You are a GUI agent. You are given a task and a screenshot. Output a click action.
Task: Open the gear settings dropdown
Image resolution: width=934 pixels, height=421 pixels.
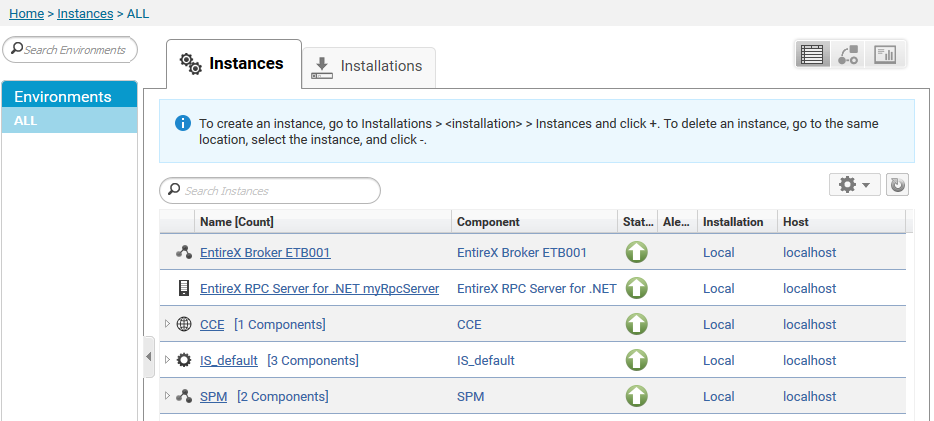click(855, 185)
